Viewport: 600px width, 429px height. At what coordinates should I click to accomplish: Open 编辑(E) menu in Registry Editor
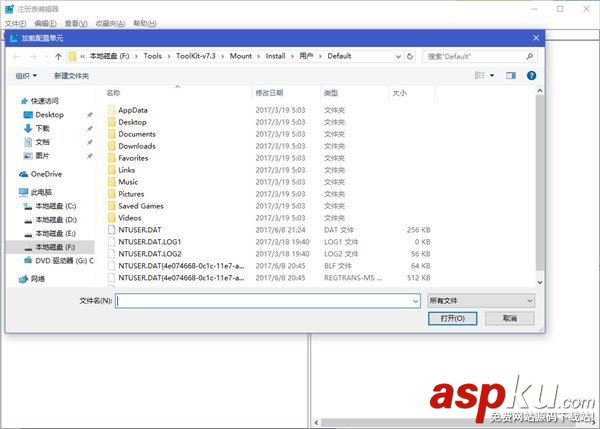pyautogui.click(x=45, y=23)
